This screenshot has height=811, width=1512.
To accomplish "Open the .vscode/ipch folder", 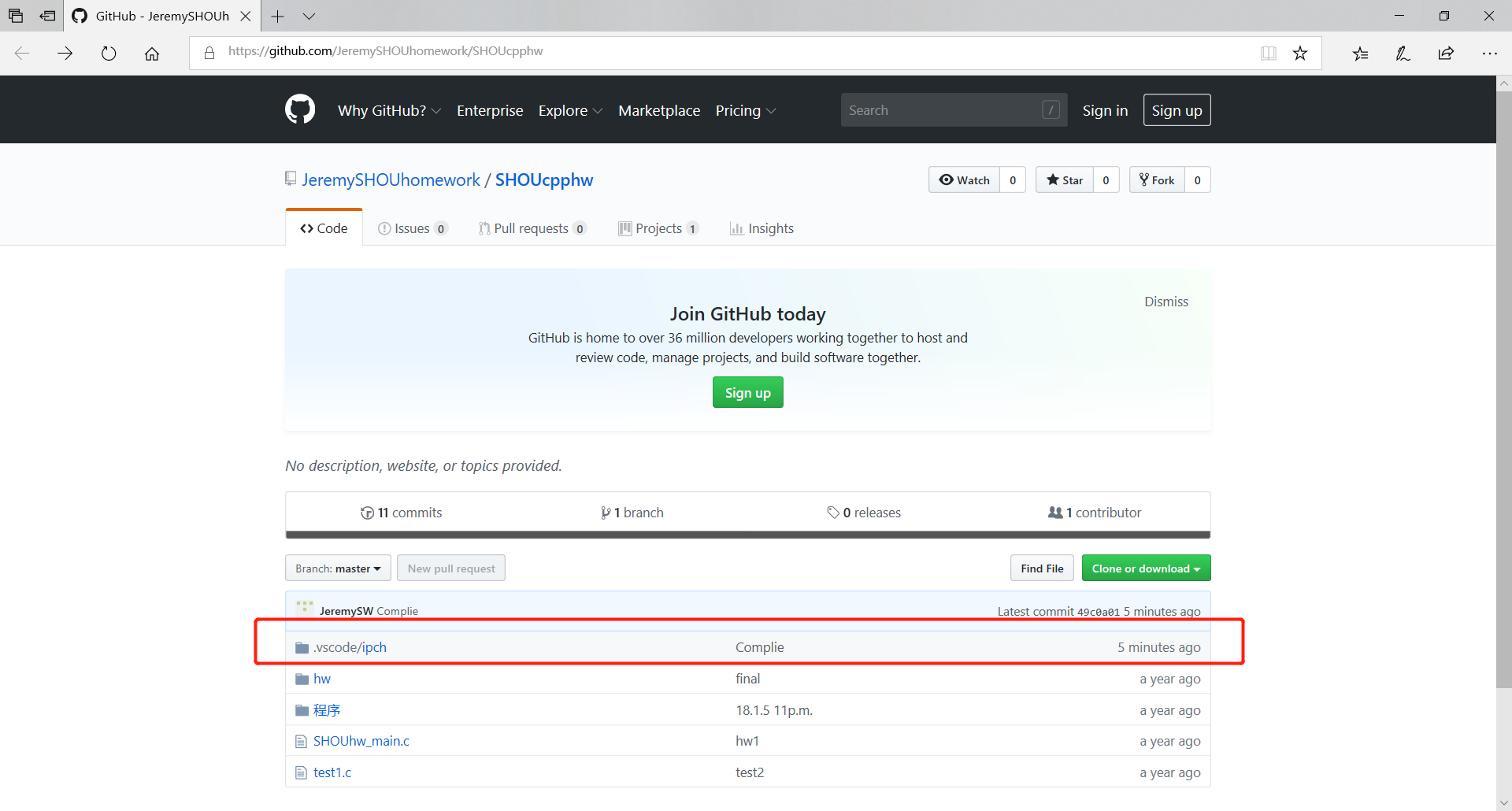I will click(x=350, y=647).
